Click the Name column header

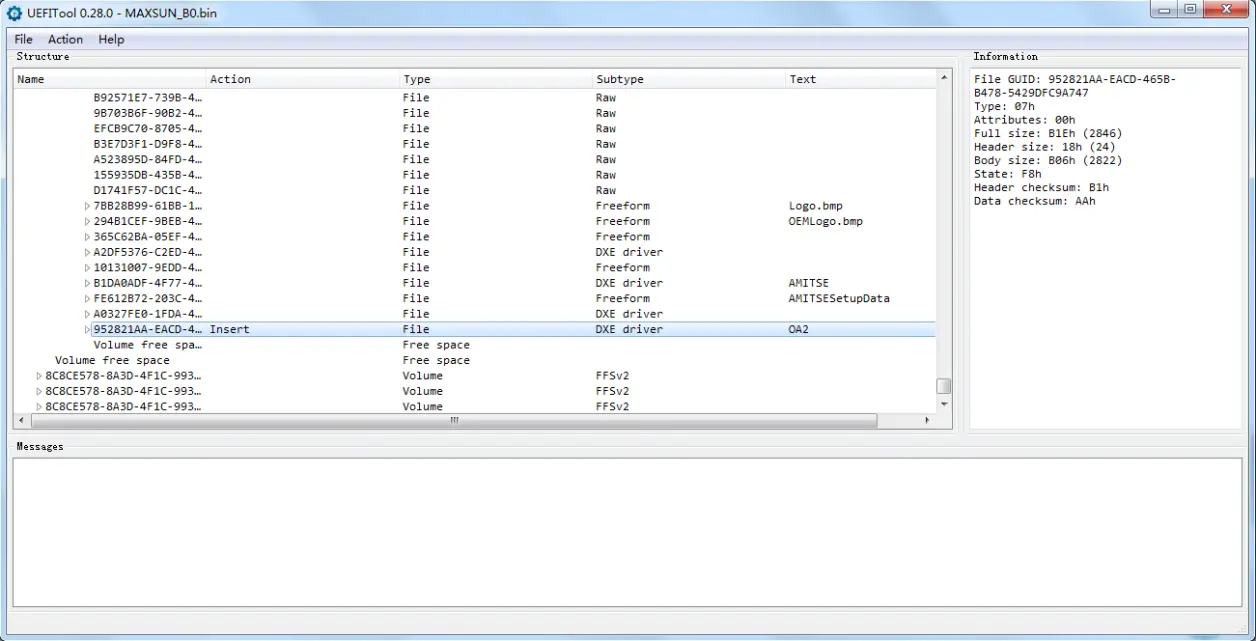coord(110,79)
